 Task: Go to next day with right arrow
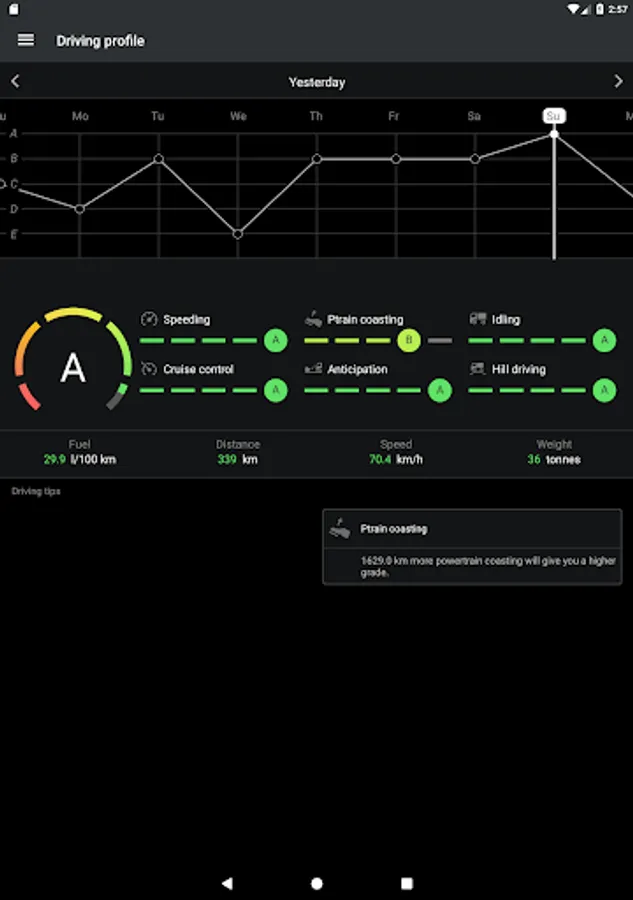click(x=618, y=82)
